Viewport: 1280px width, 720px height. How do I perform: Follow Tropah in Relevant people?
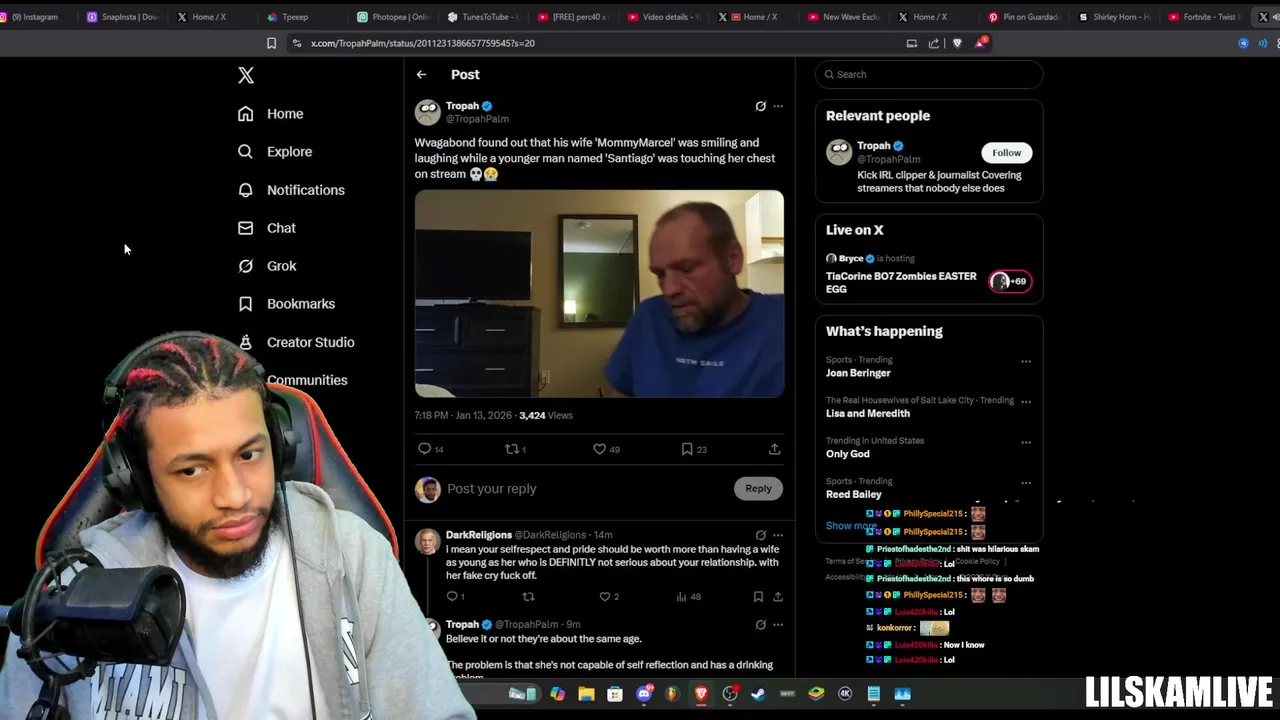pyautogui.click(x=1006, y=153)
